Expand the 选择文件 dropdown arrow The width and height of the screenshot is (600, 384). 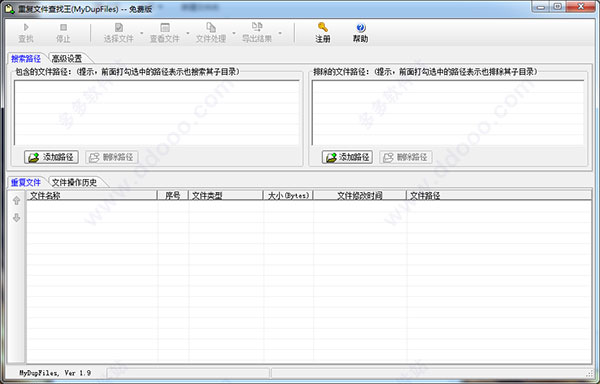(142, 33)
